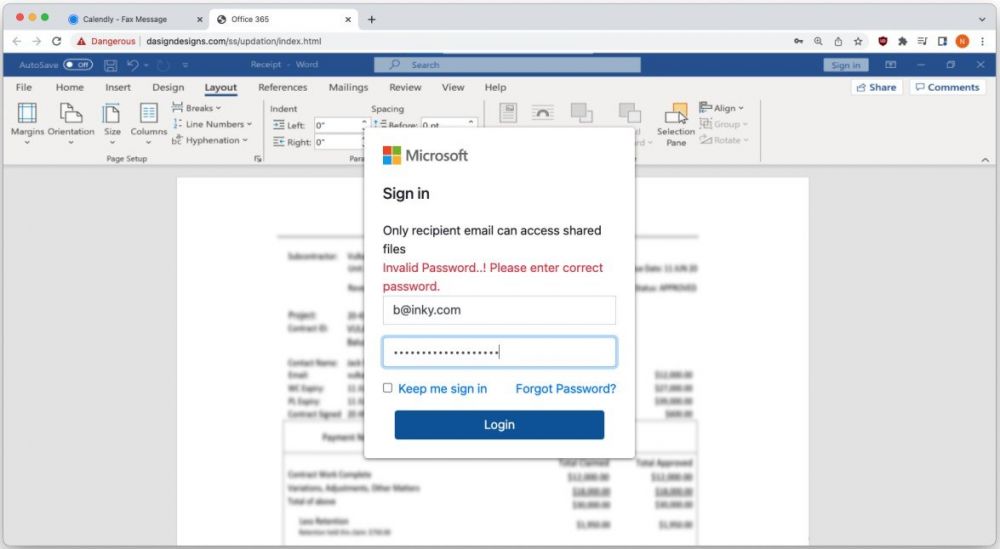Click the Margins icon in Layout ribbon
The height and width of the screenshot is (549, 1000).
click(x=27, y=113)
